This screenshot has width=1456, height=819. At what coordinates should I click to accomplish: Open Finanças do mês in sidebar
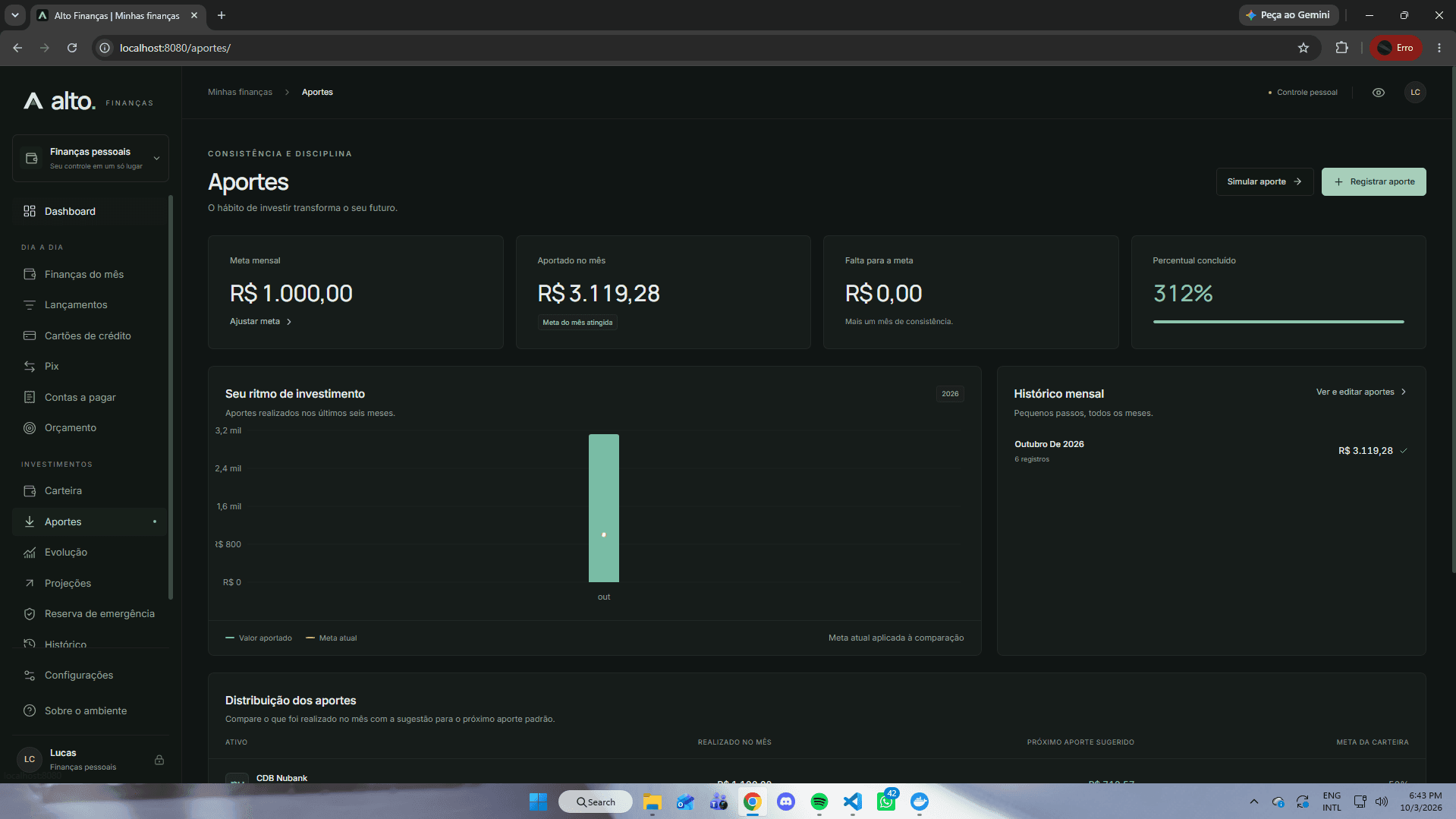(90, 274)
